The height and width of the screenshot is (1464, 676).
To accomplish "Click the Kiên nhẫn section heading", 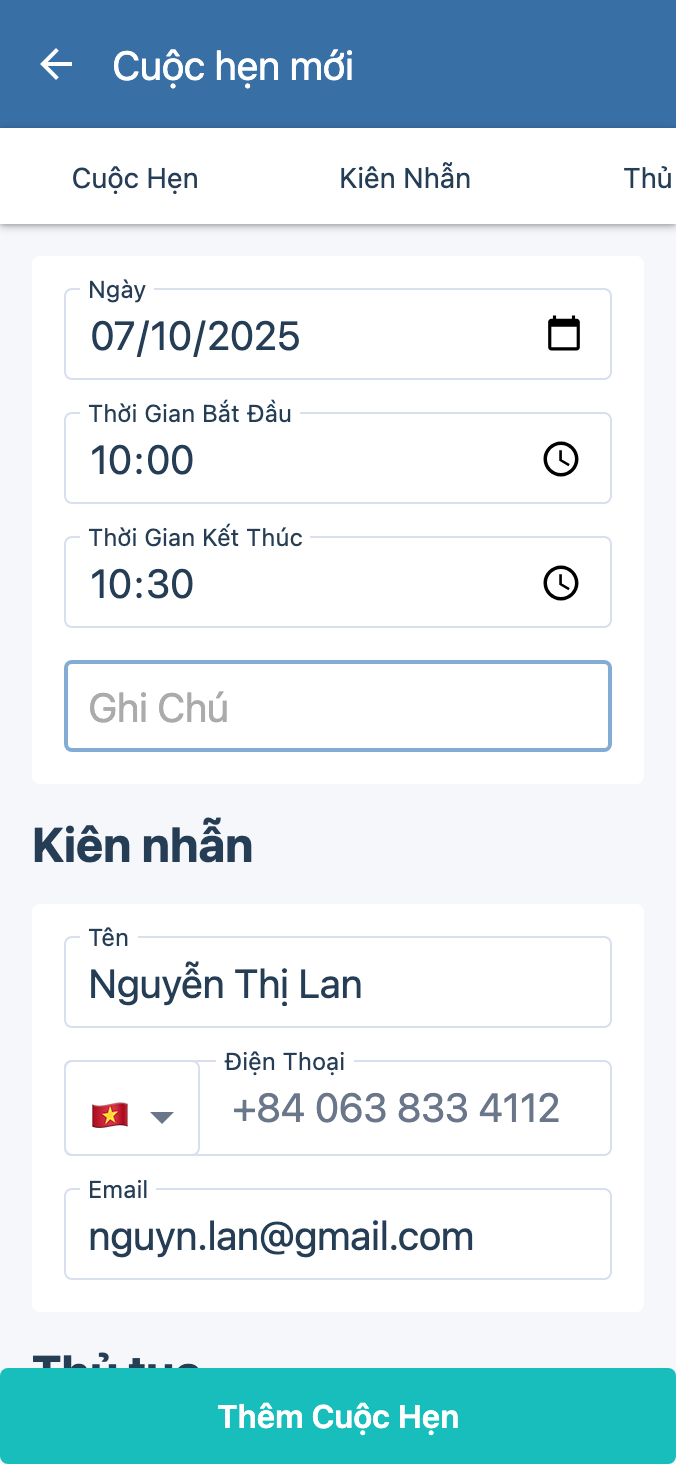I will [143, 846].
